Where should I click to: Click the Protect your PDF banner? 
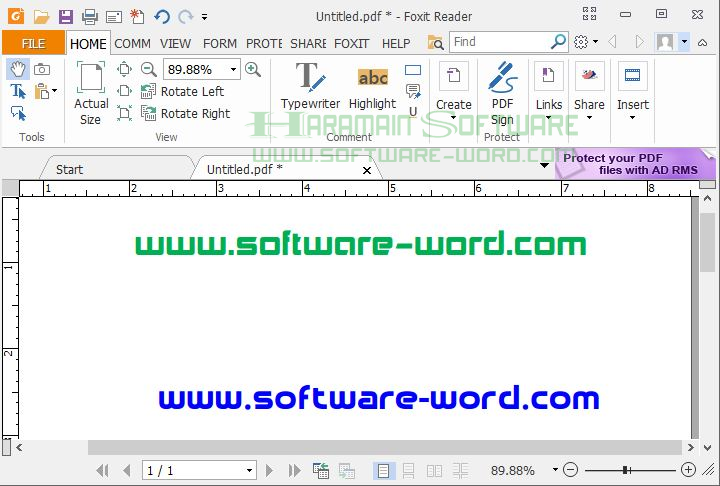636,164
